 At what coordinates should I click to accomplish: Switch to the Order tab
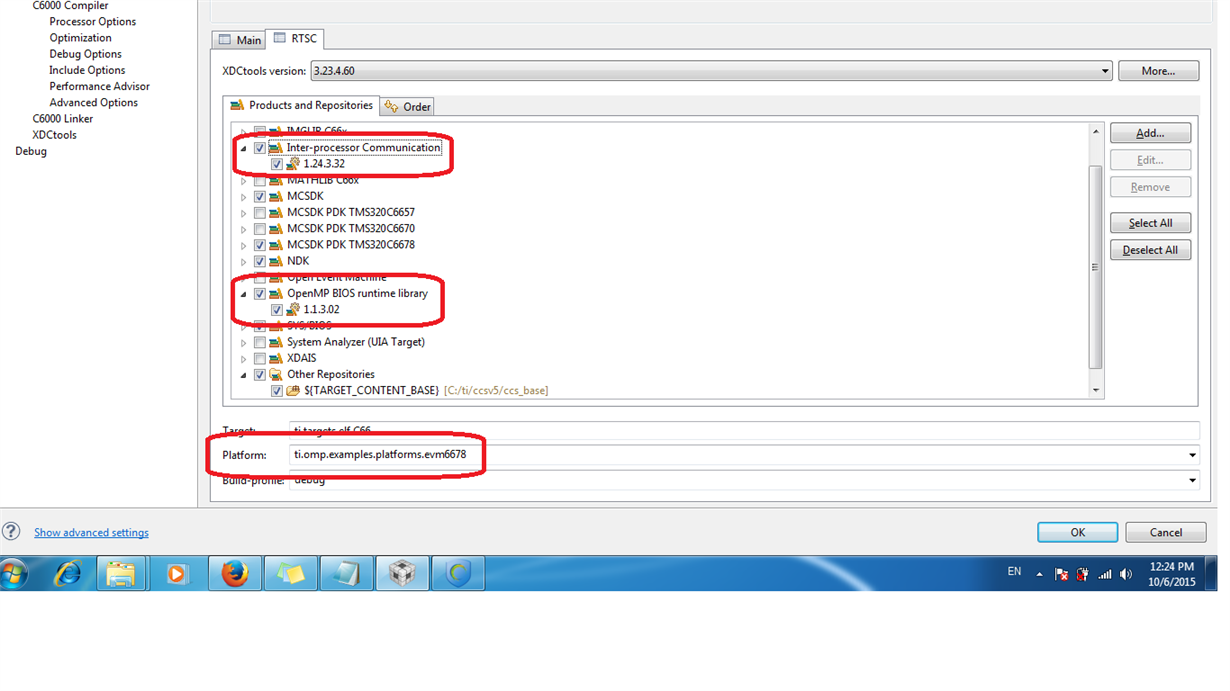tap(407, 107)
